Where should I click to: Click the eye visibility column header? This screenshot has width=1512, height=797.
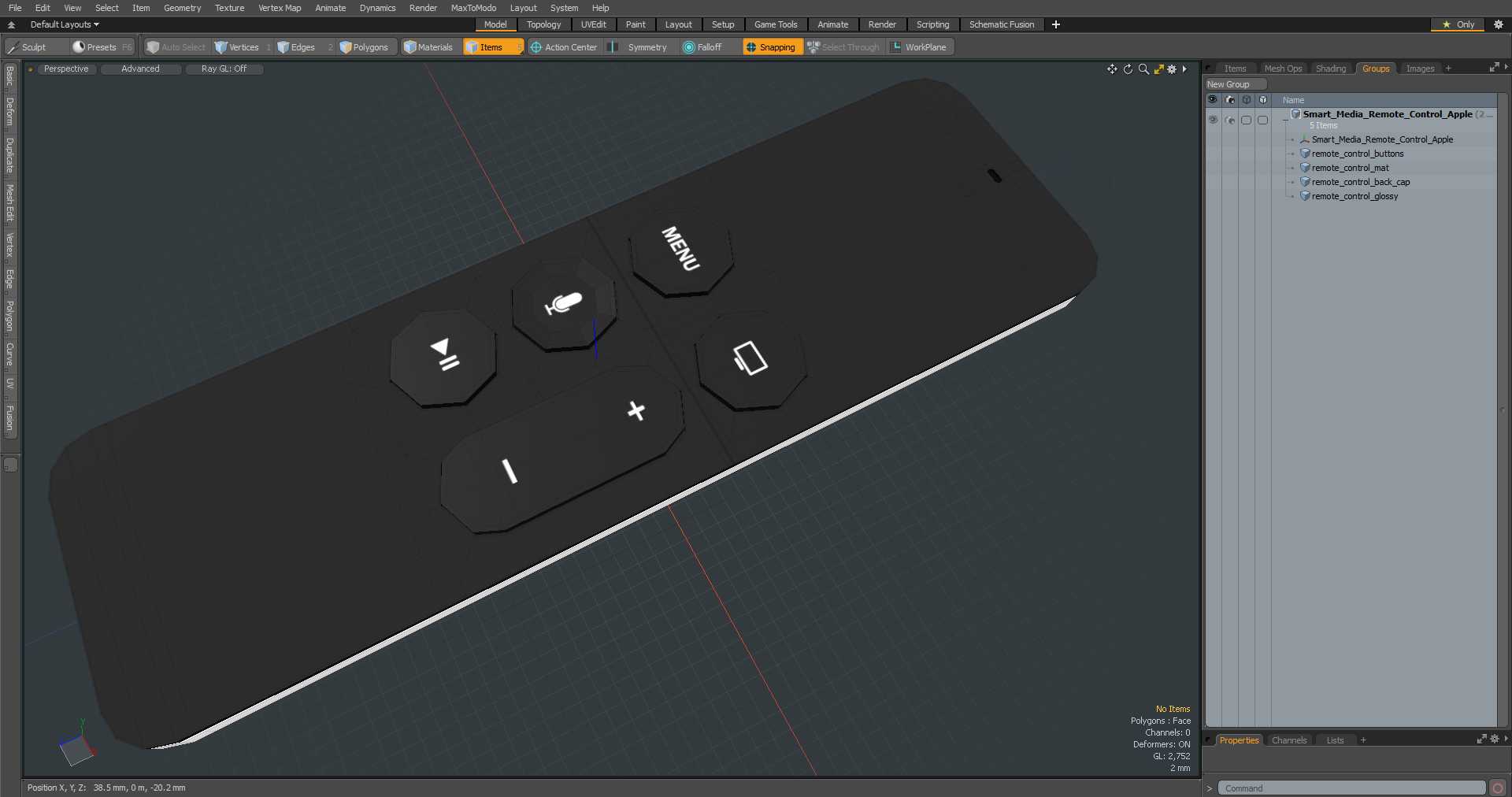(x=1213, y=100)
